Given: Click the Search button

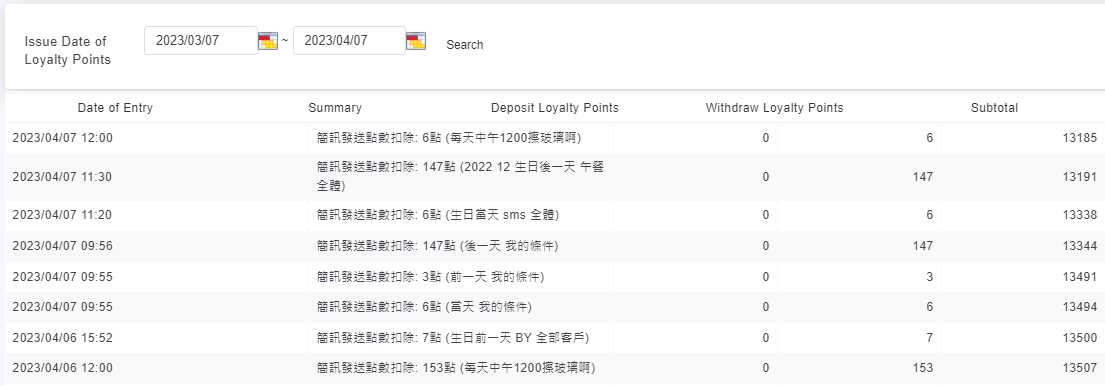Looking at the screenshot, I should tap(464, 44).
